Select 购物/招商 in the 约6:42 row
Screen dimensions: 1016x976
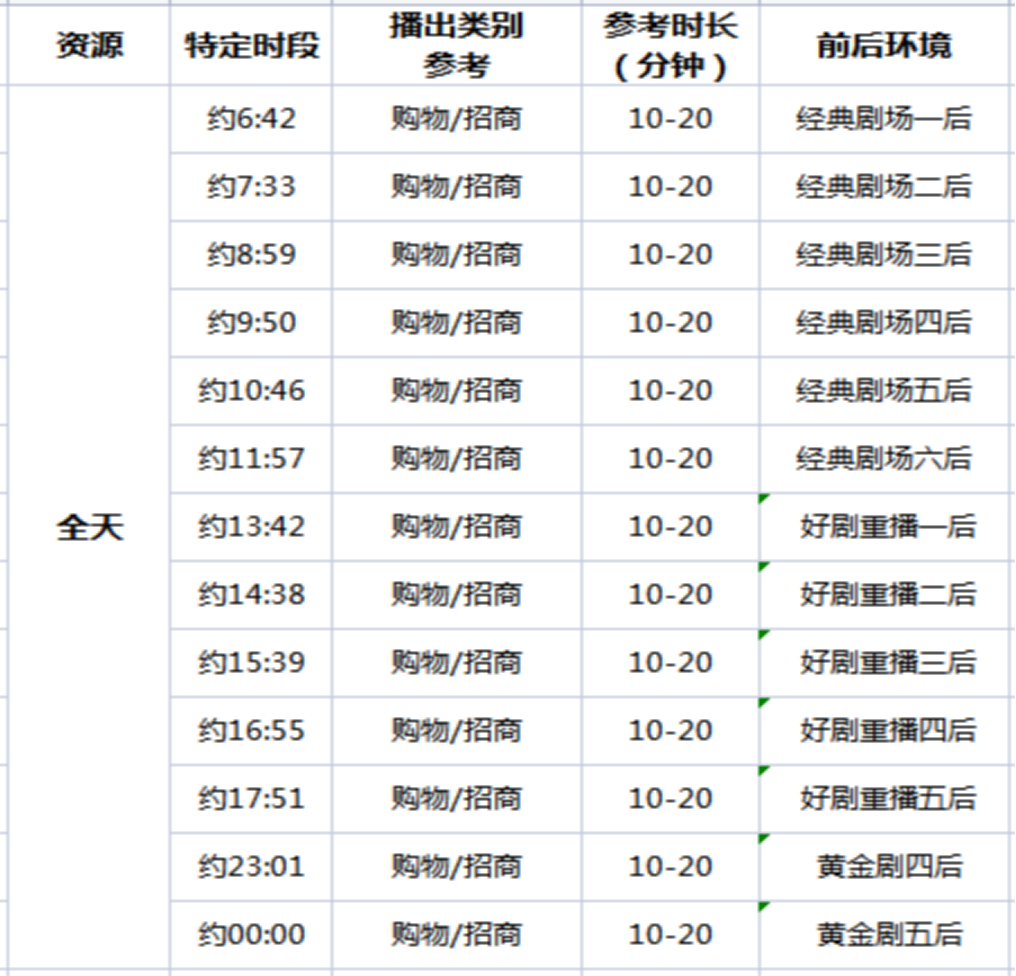pyautogui.click(x=456, y=119)
